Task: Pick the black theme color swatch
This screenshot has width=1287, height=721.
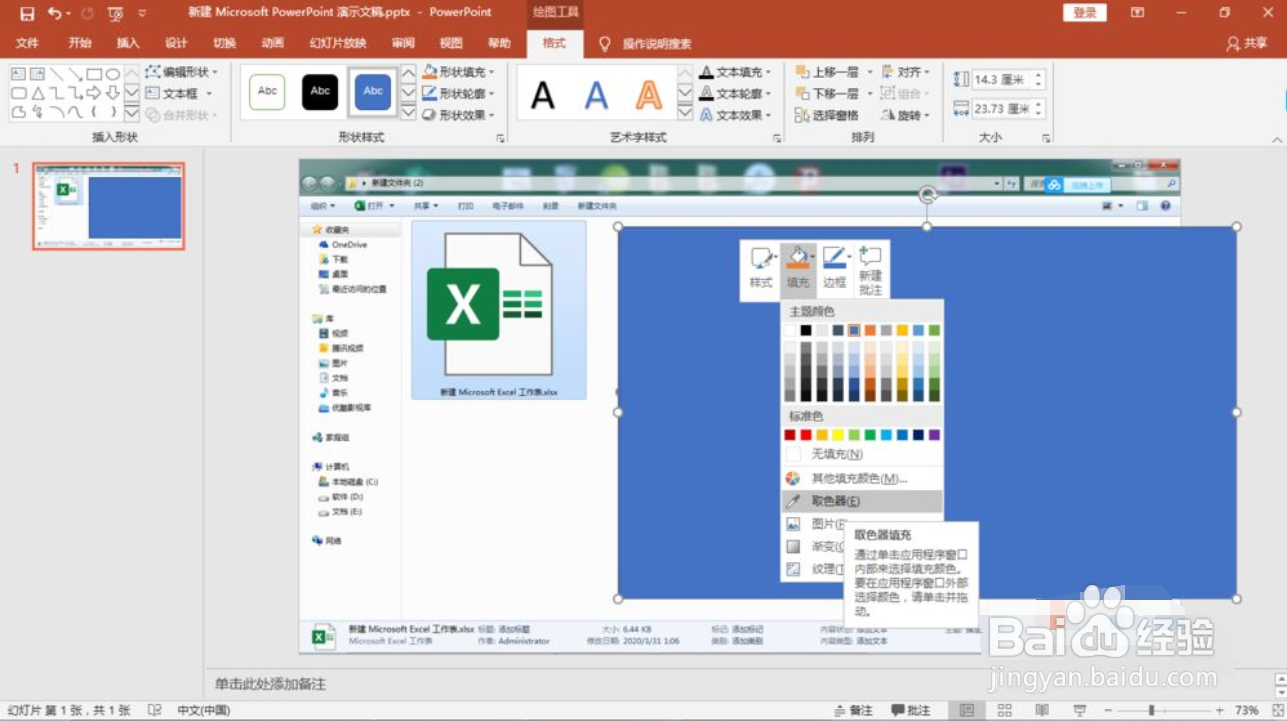Action: tap(806, 330)
